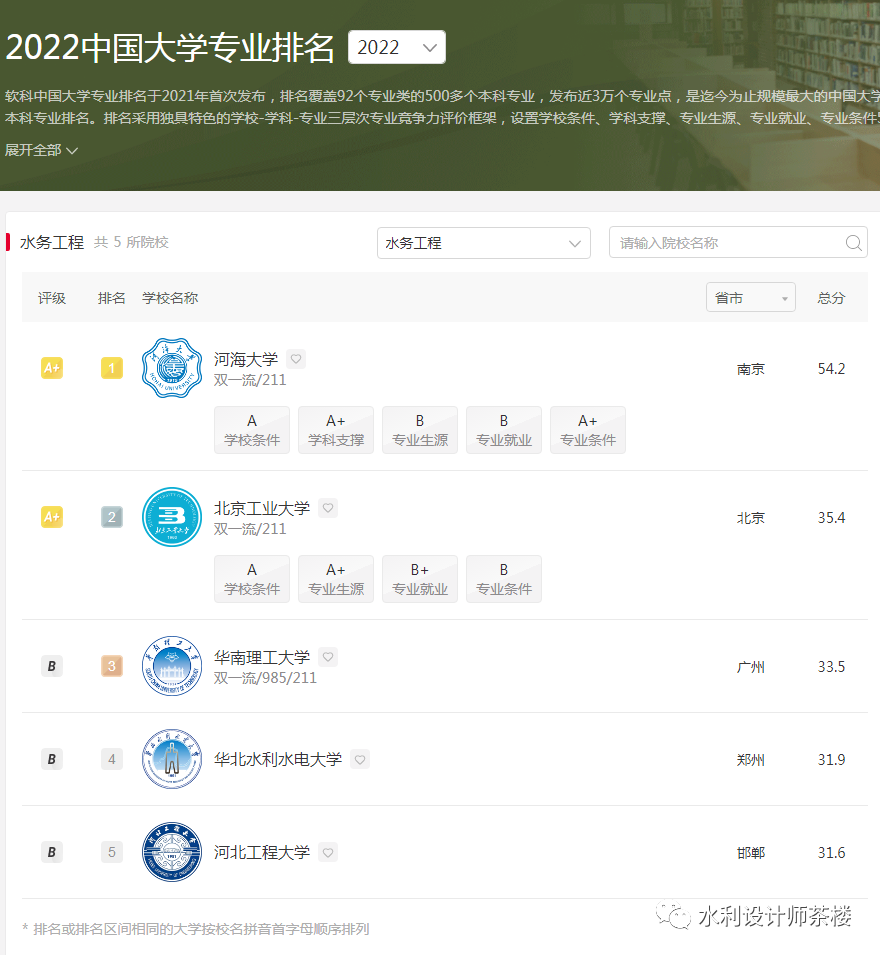Expand full description via 展开全部
The width and height of the screenshot is (880, 955).
41,150
